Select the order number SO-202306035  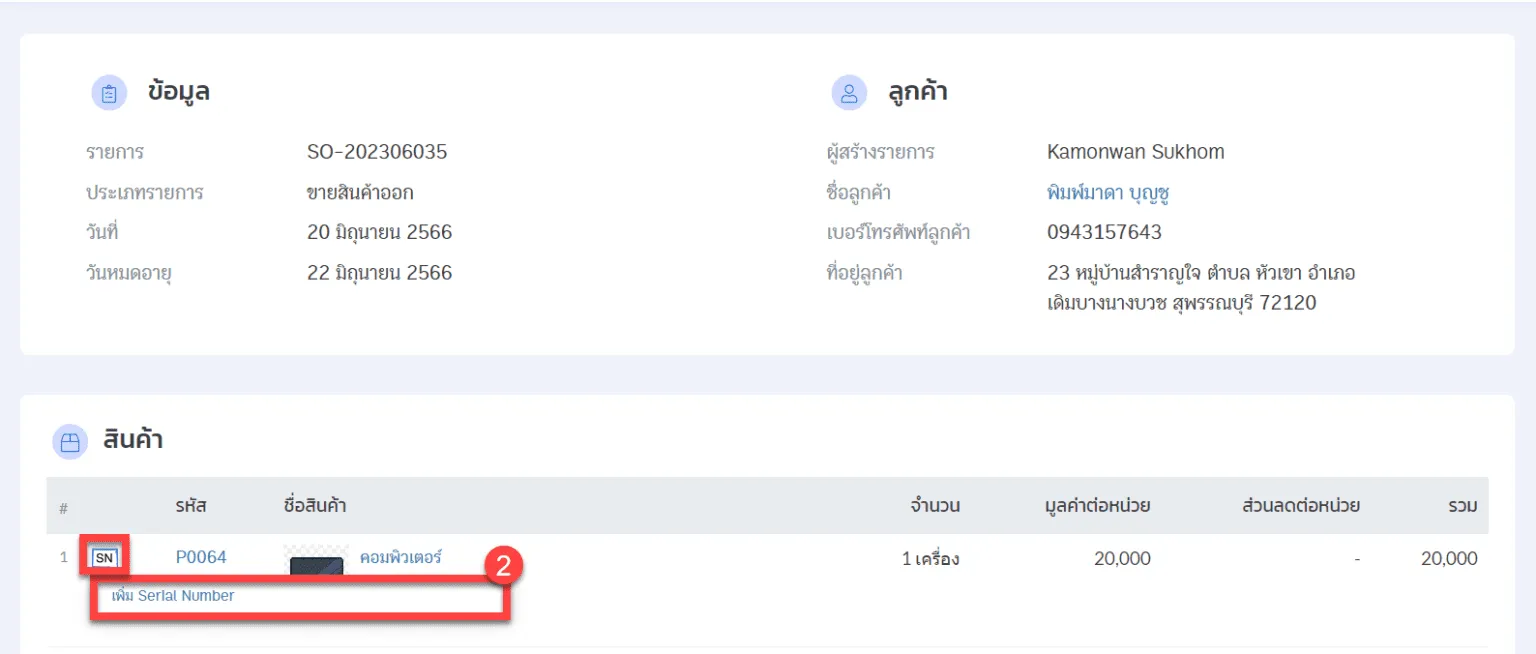tap(377, 152)
